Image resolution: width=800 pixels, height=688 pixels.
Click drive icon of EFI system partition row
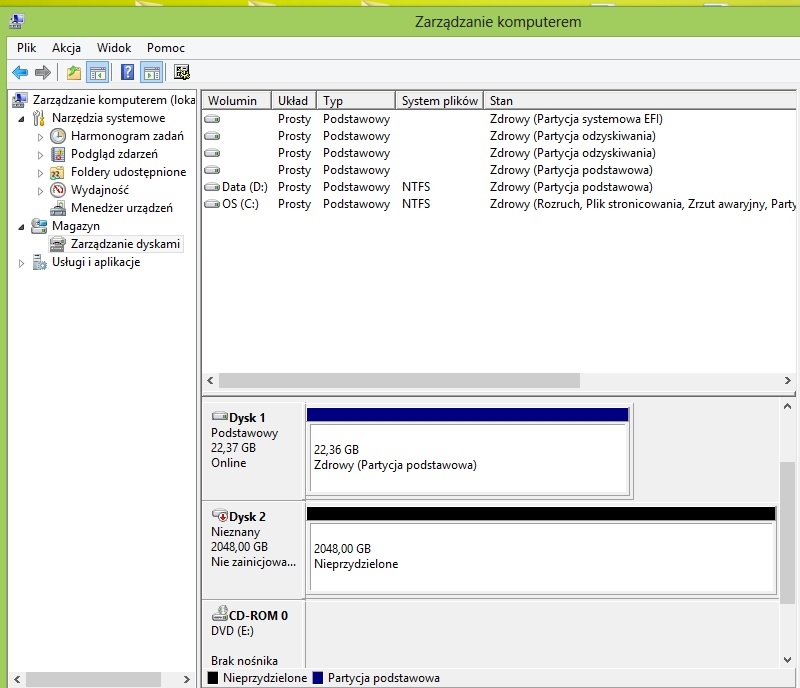click(x=212, y=119)
